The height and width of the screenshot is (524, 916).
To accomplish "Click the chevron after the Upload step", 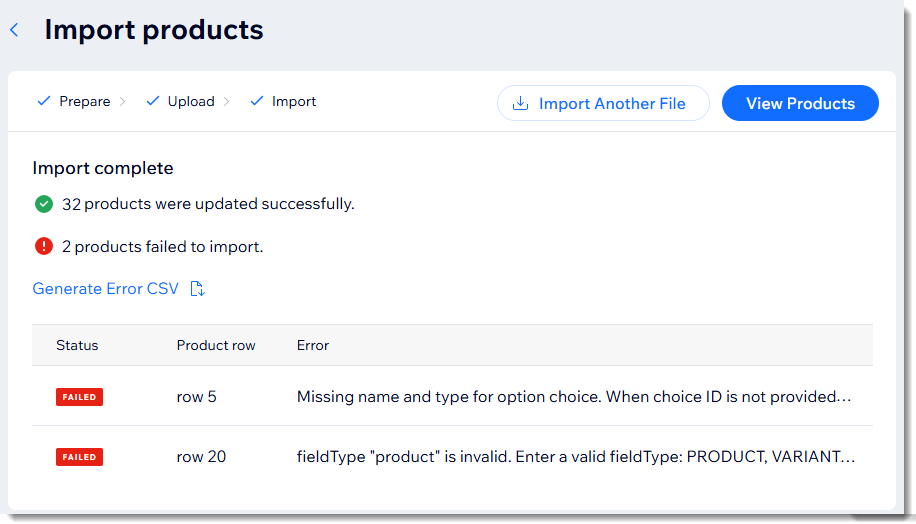I will 227,101.
